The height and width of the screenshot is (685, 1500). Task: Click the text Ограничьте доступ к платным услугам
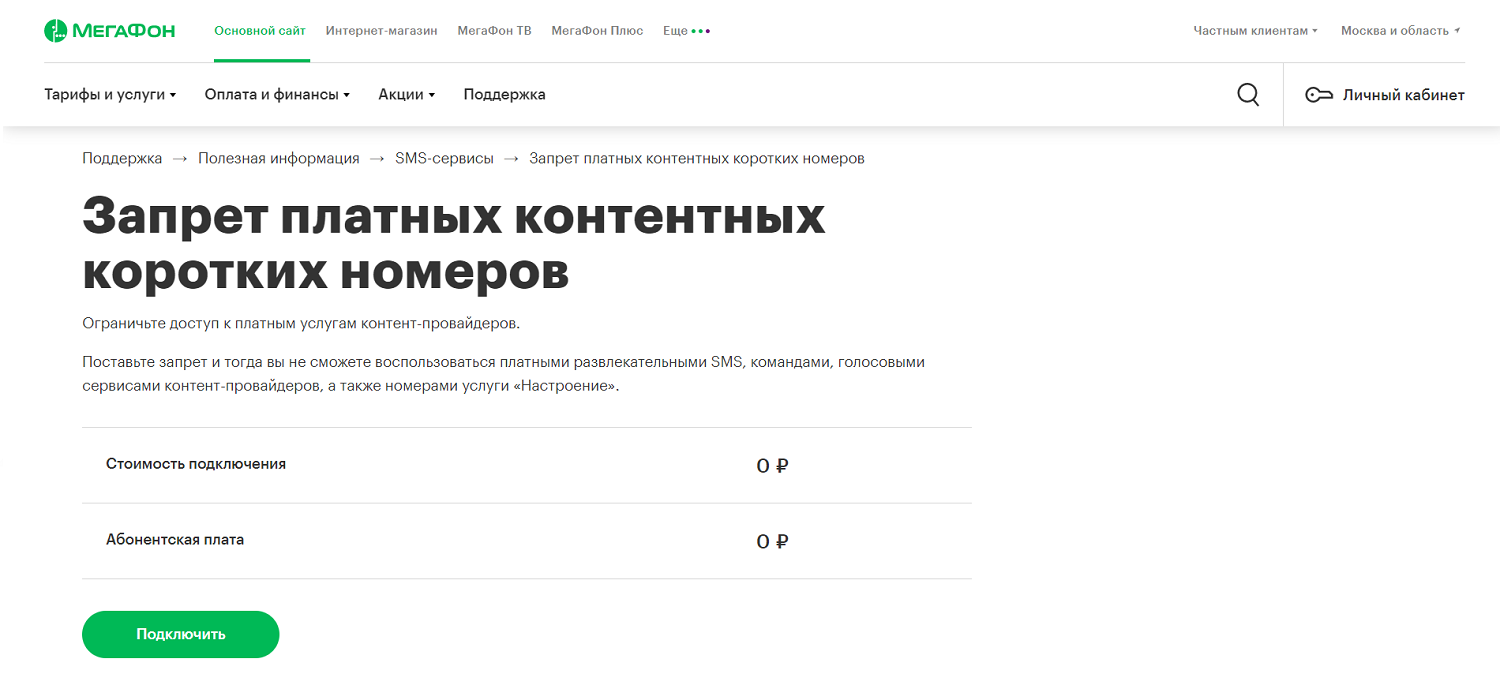301,324
